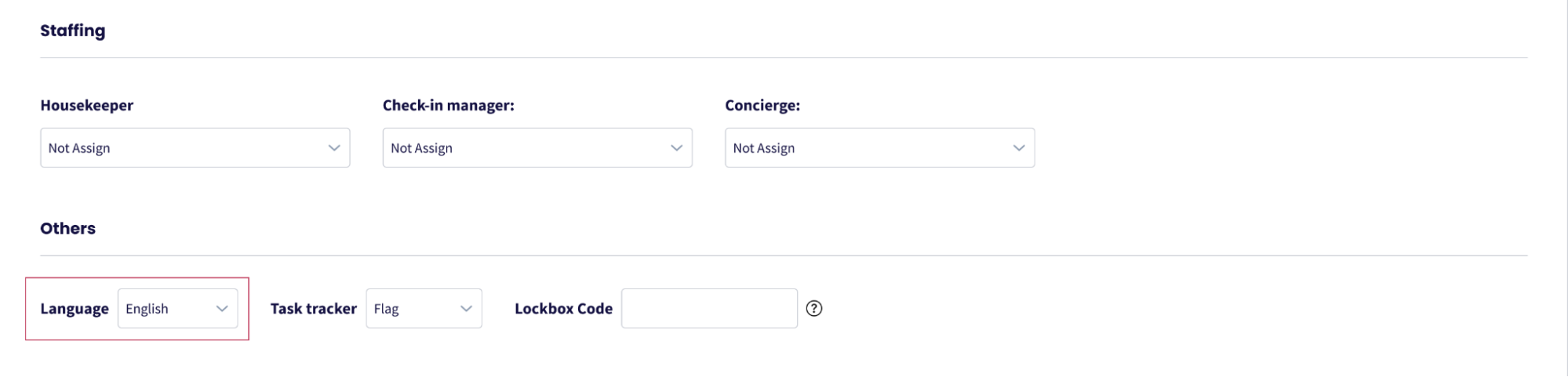The width and height of the screenshot is (1568, 377).
Task: Click the Task tracker label text
Action: (314, 309)
